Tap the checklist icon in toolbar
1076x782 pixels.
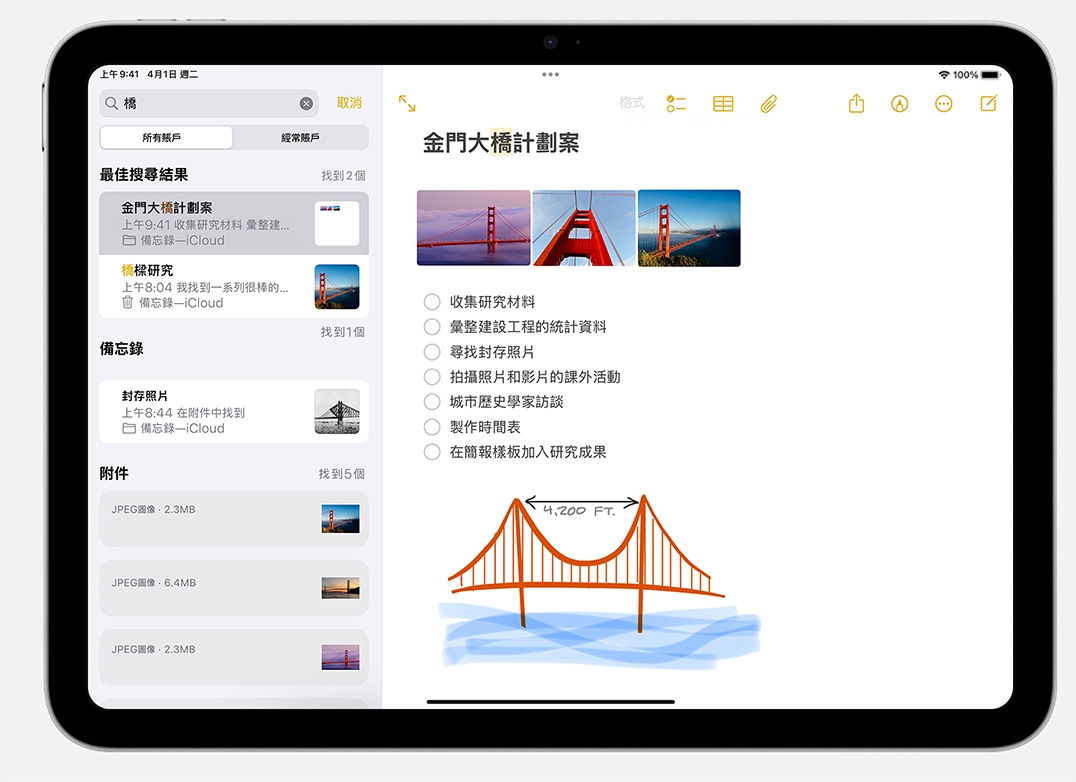point(677,104)
